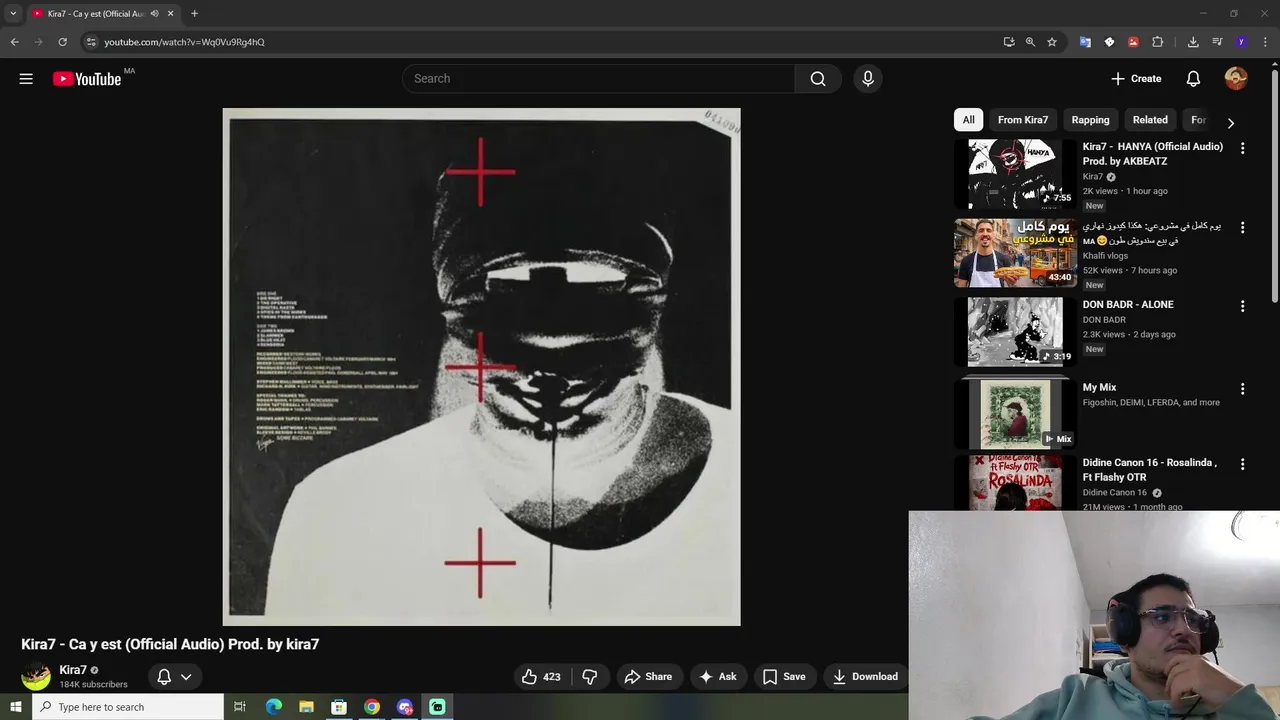Like the video with thumbs up
1280x720 pixels.
tap(540, 677)
